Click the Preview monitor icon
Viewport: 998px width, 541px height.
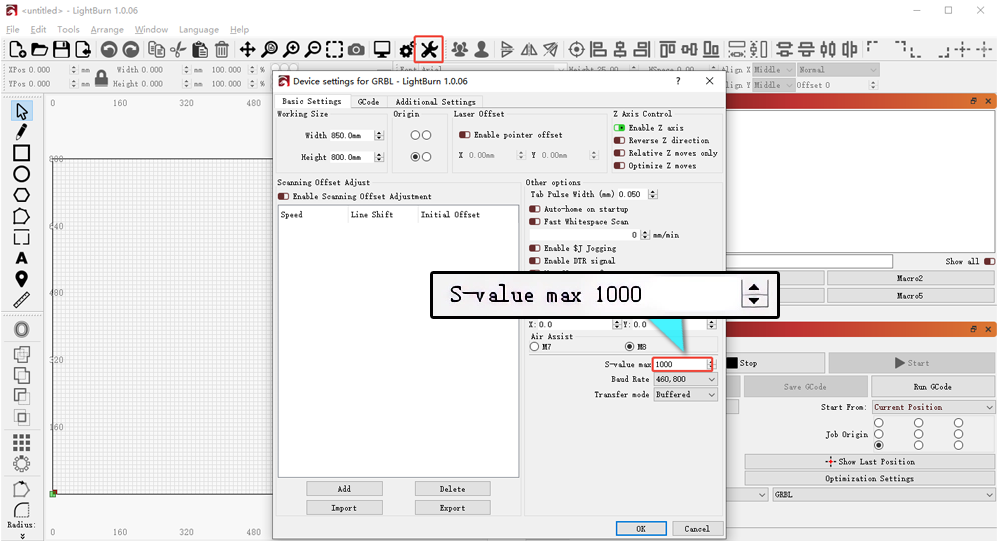point(382,50)
